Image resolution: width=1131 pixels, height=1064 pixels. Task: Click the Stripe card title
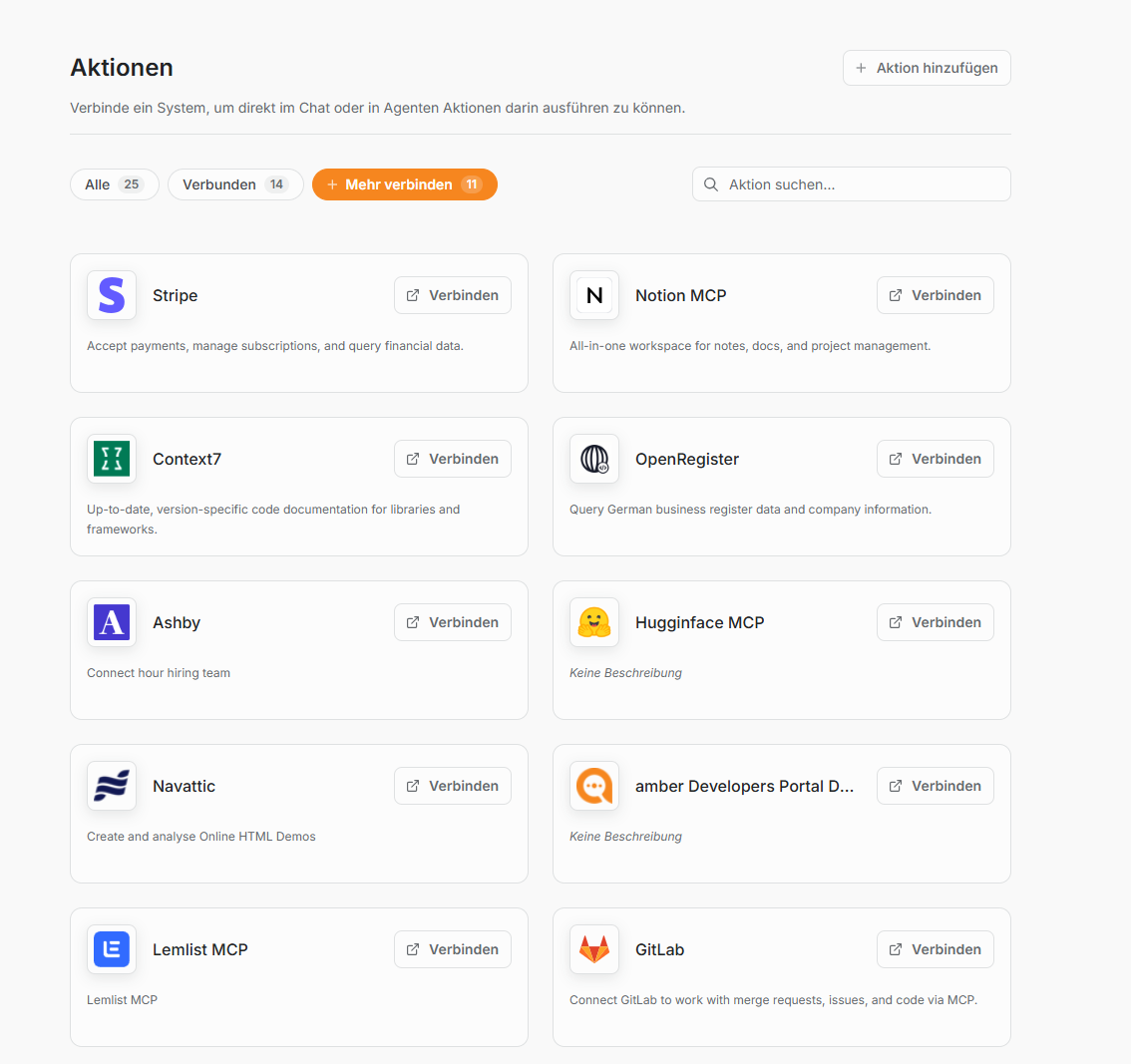[176, 295]
